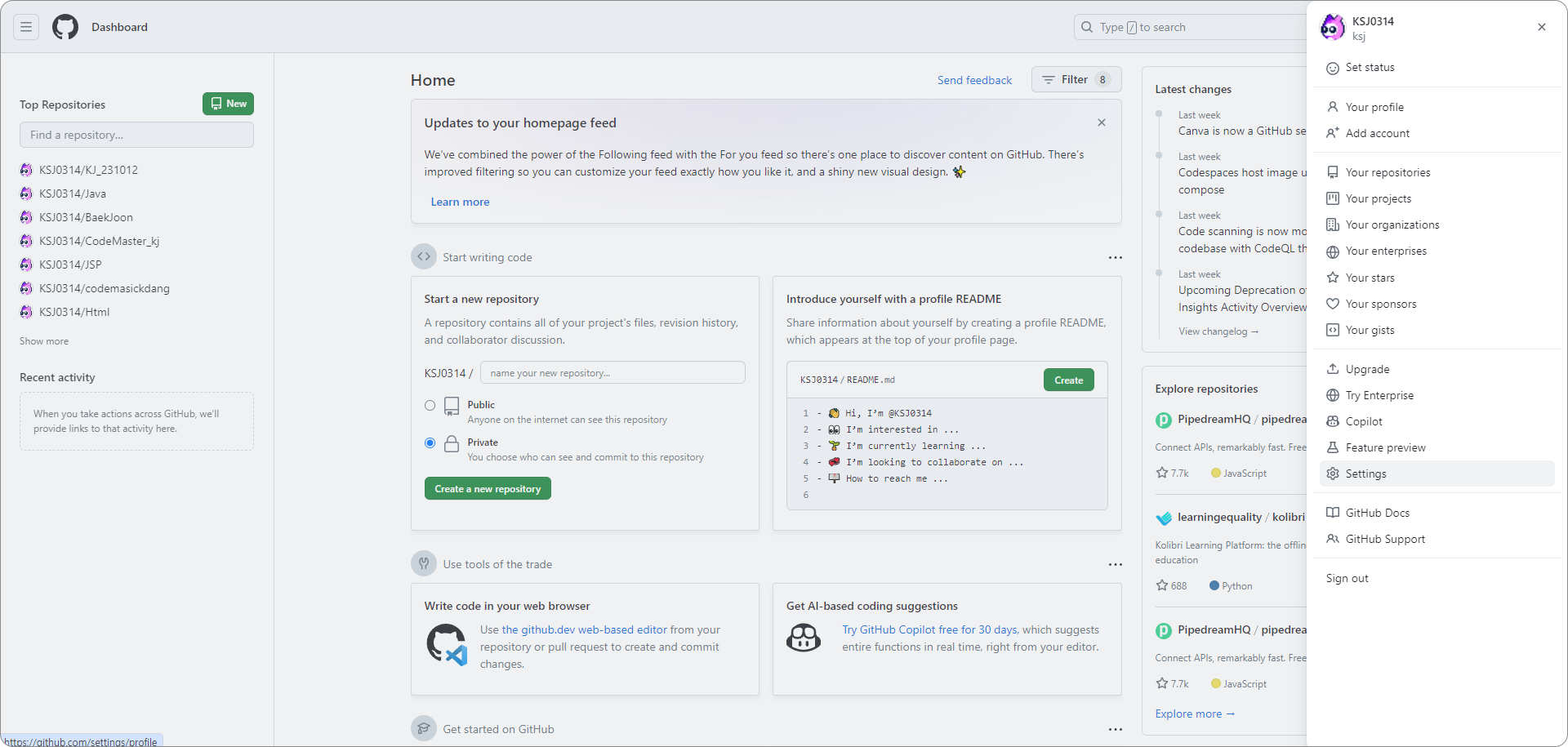The width and height of the screenshot is (1568, 747).
Task: Open the Filter dropdown for the feed
Action: click(x=1076, y=79)
